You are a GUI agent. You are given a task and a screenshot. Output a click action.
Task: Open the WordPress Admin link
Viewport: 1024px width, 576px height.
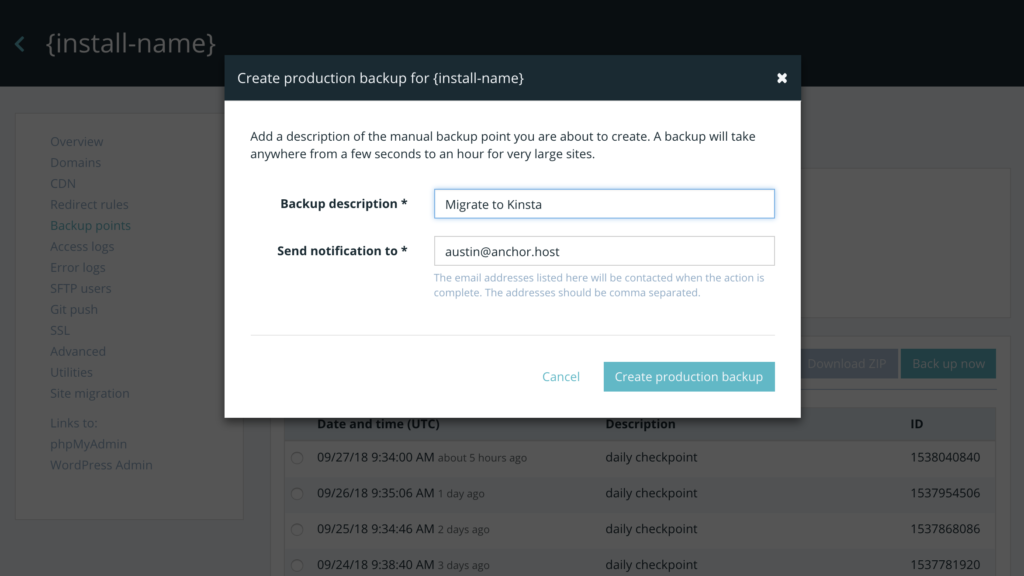click(101, 465)
